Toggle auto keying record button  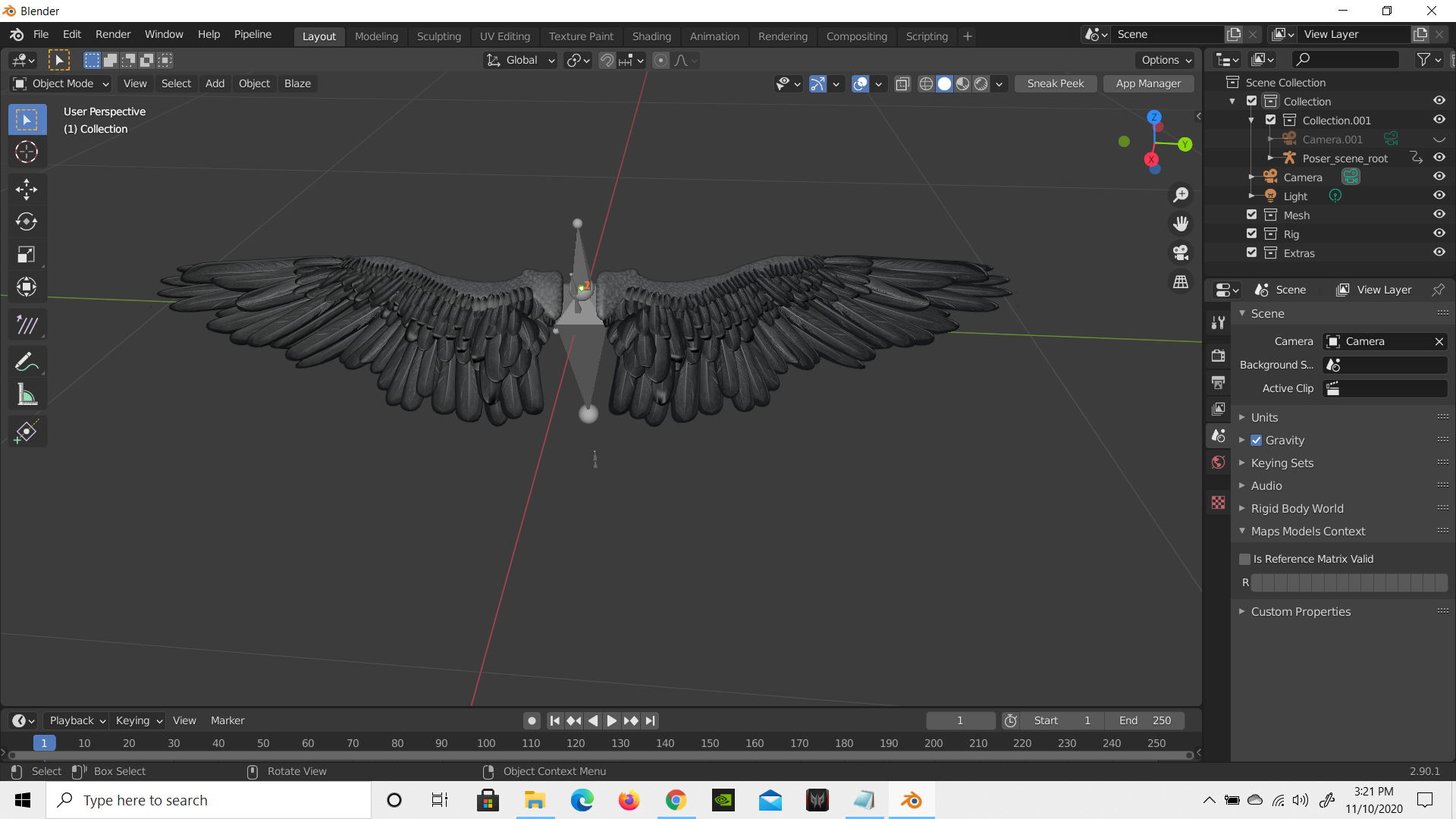pyautogui.click(x=532, y=720)
